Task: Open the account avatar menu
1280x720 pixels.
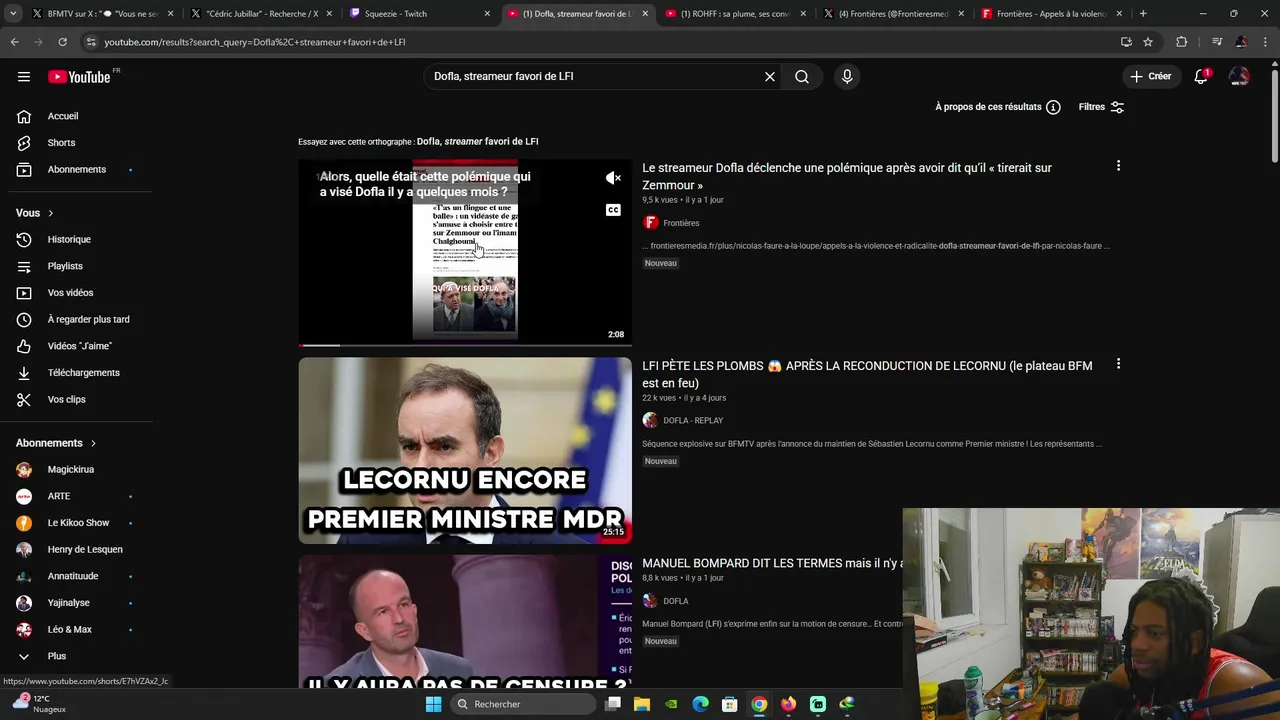Action: (x=1239, y=77)
